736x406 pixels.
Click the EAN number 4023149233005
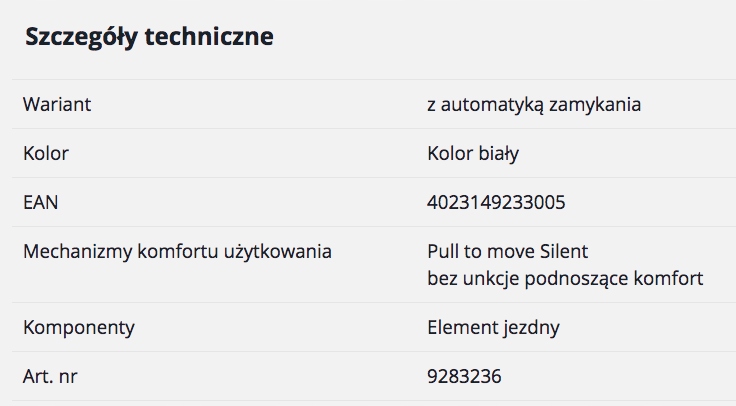pyautogui.click(x=496, y=202)
